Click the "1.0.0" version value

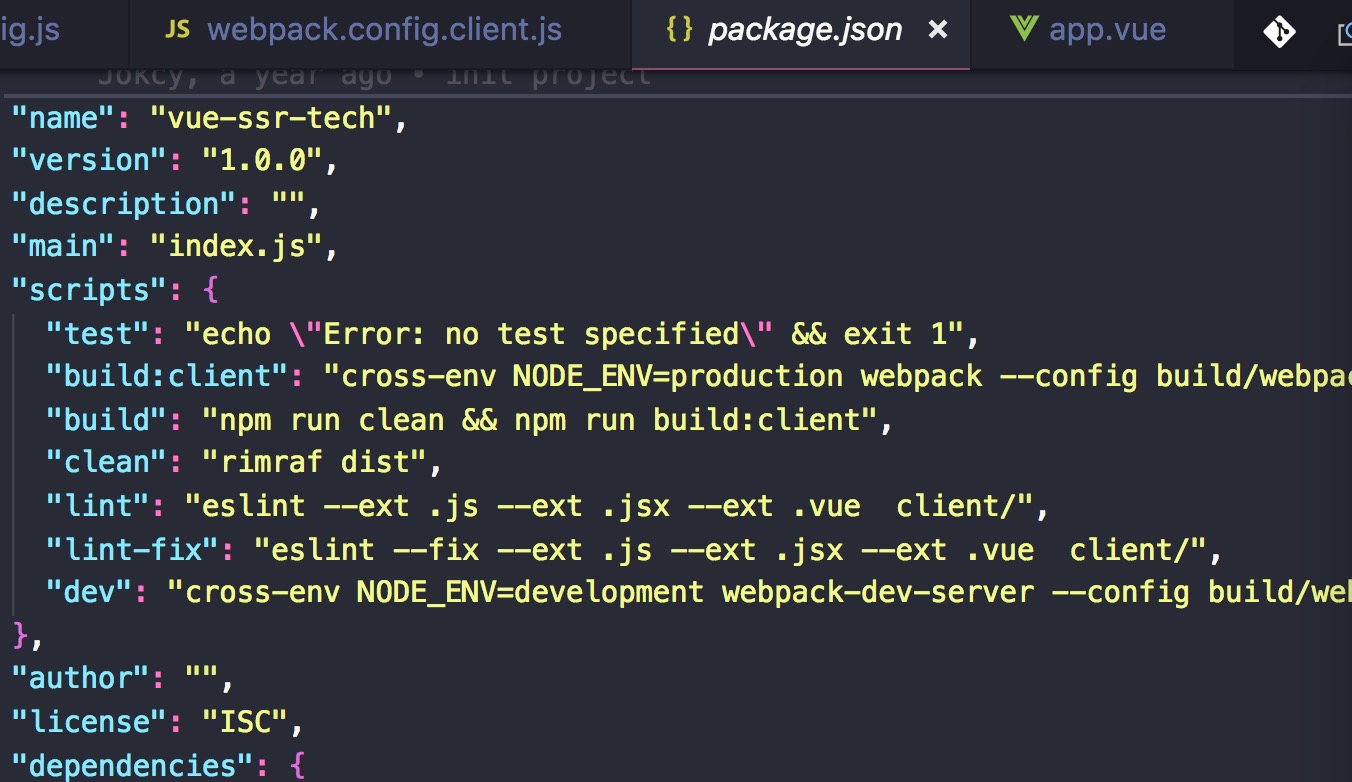[263, 161]
